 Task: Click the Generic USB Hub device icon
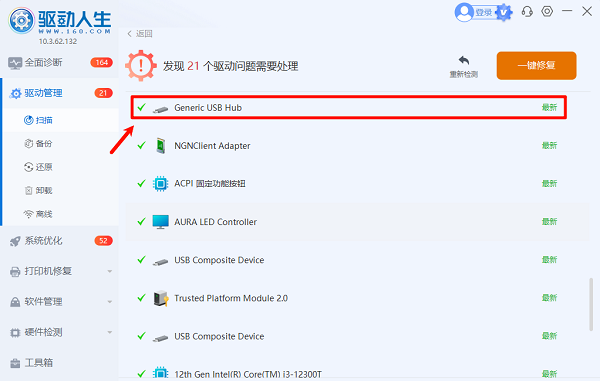160,109
